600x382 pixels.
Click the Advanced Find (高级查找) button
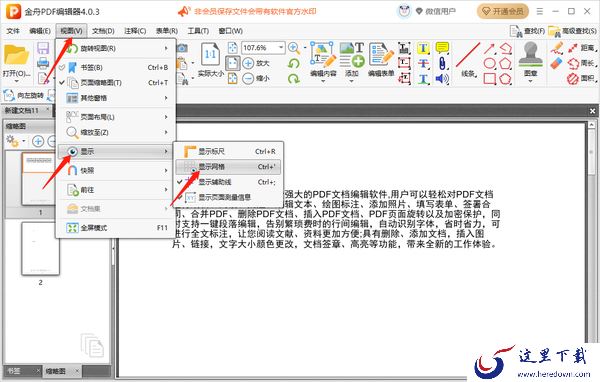click(x=572, y=31)
